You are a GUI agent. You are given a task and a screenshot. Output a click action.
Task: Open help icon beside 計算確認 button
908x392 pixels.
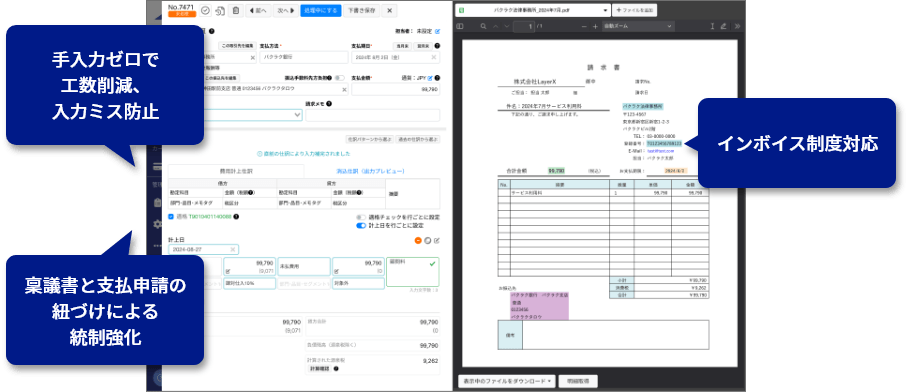click(x=336, y=369)
